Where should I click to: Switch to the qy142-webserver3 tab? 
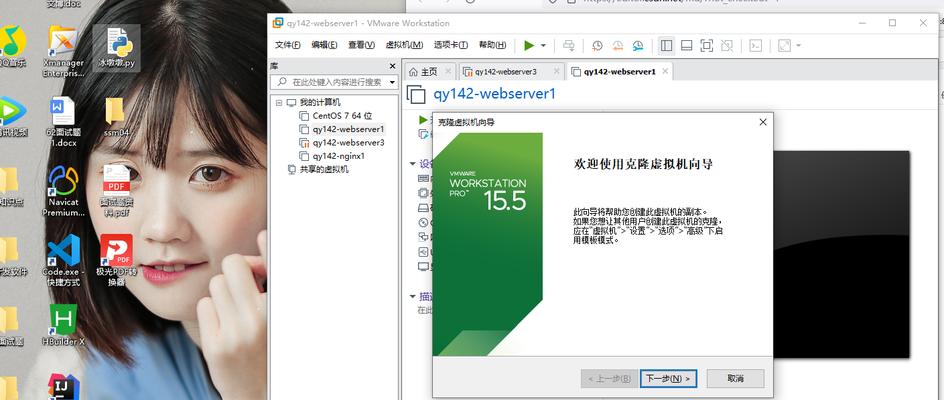coord(505,72)
